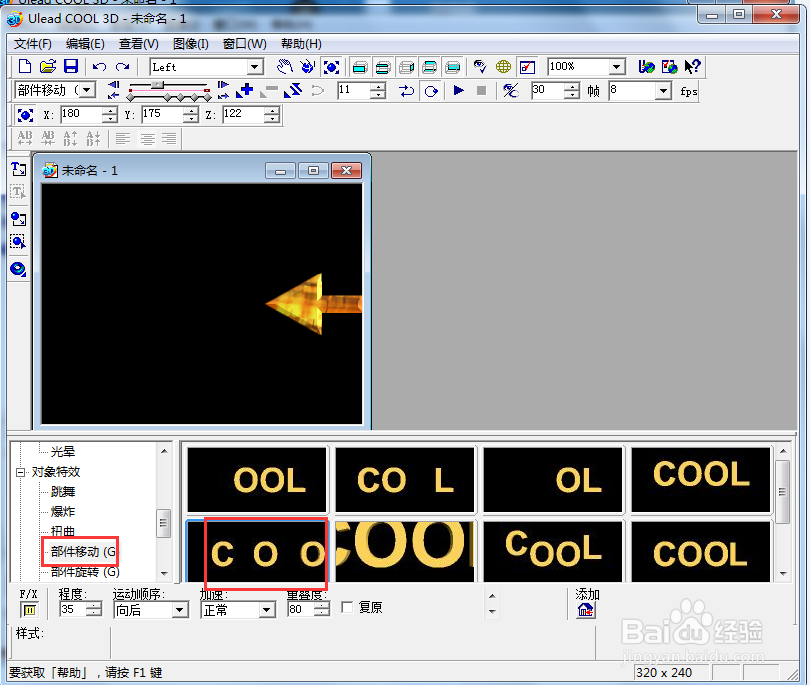Toggle the front bevel face button
The width and height of the screenshot is (810, 685).
[383, 67]
